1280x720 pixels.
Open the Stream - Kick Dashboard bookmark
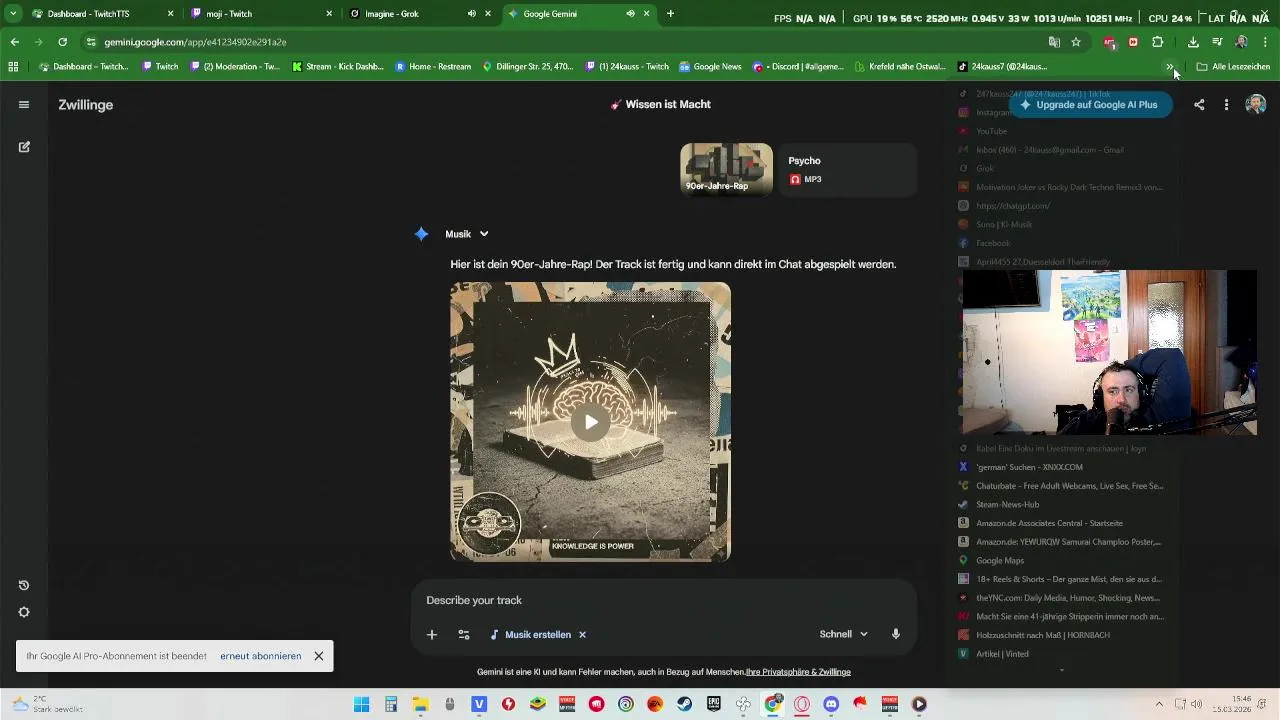click(338, 67)
